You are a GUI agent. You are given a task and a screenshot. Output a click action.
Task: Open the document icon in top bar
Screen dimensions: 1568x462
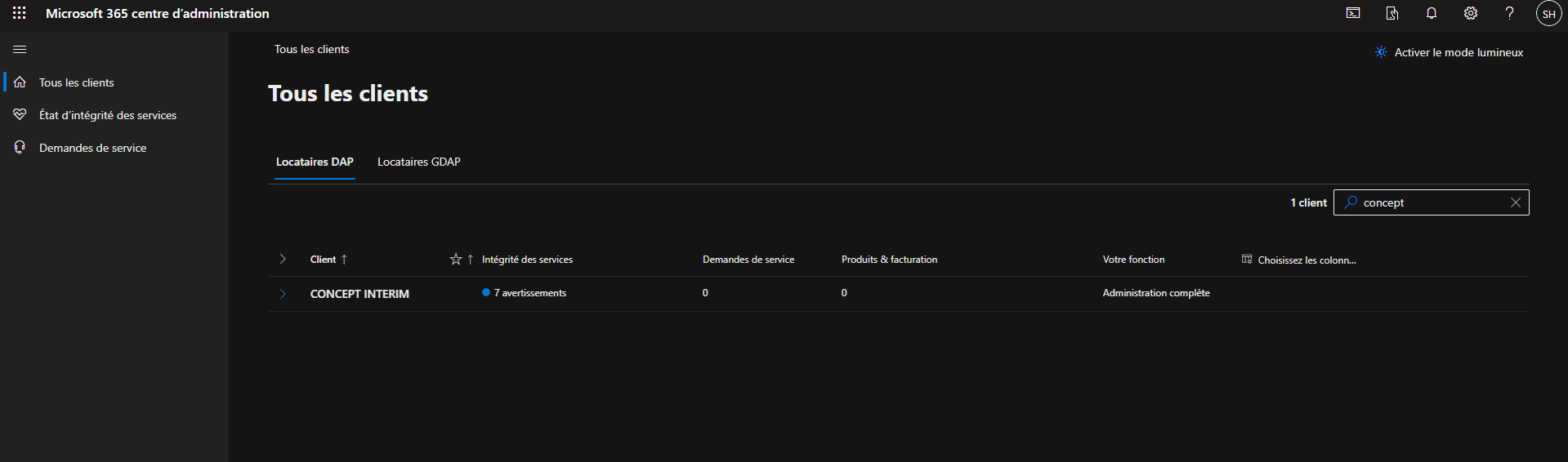tap(1392, 13)
